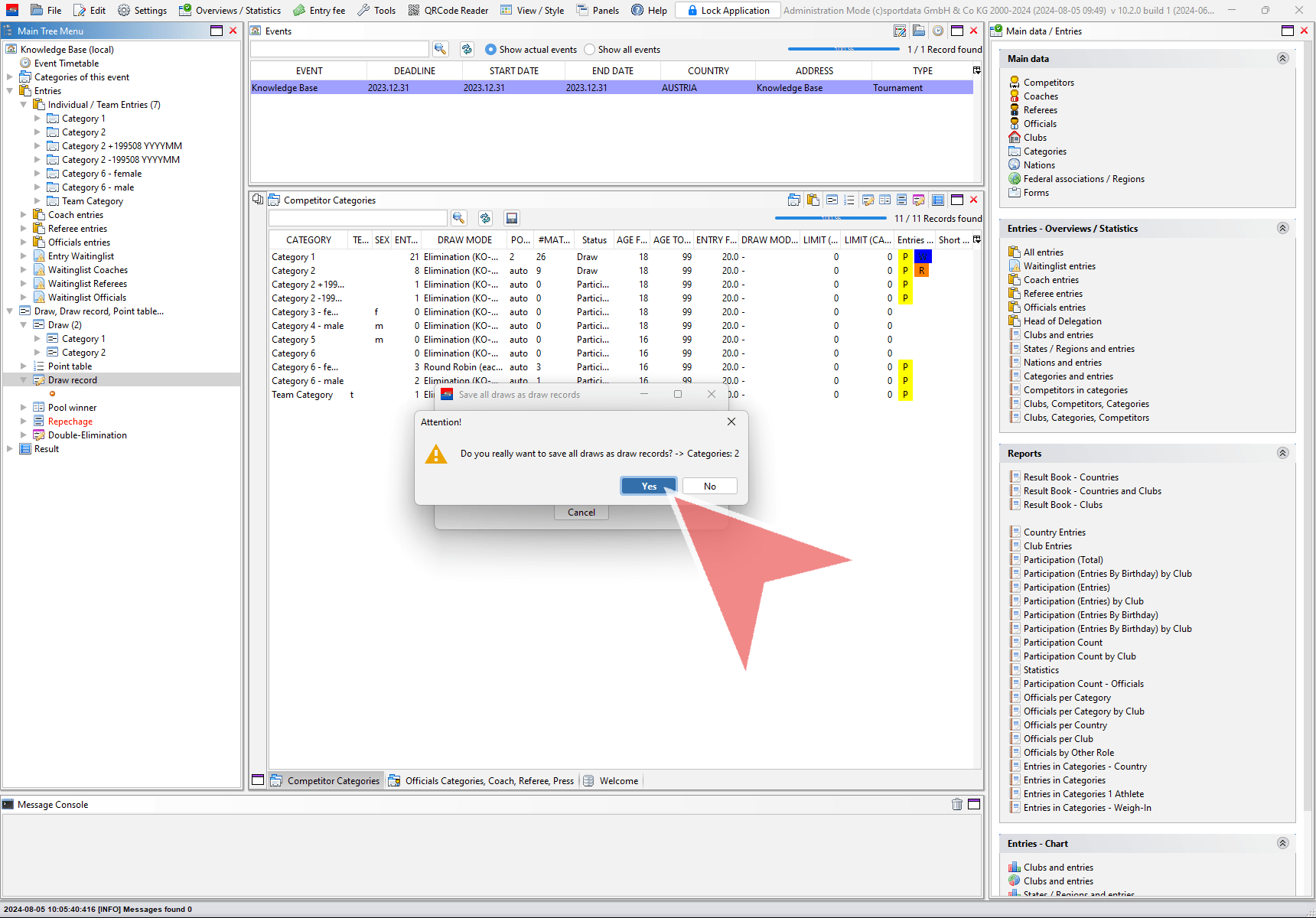The height and width of the screenshot is (918, 1316).
Task: Click refresh icon in Competitor Categories toolbar
Action: click(485, 218)
